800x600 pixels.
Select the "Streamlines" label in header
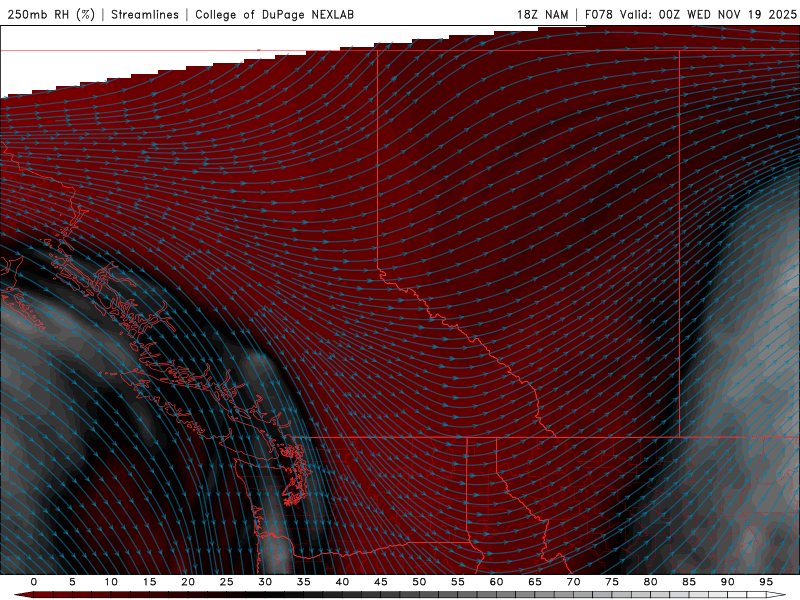coord(145,14)
